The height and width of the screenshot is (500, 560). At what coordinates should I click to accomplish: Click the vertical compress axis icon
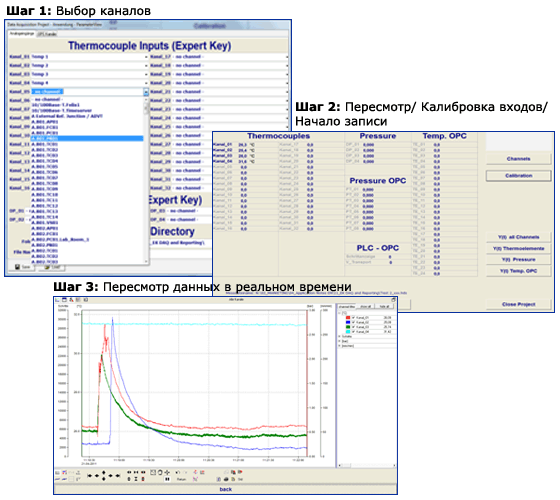136,479
